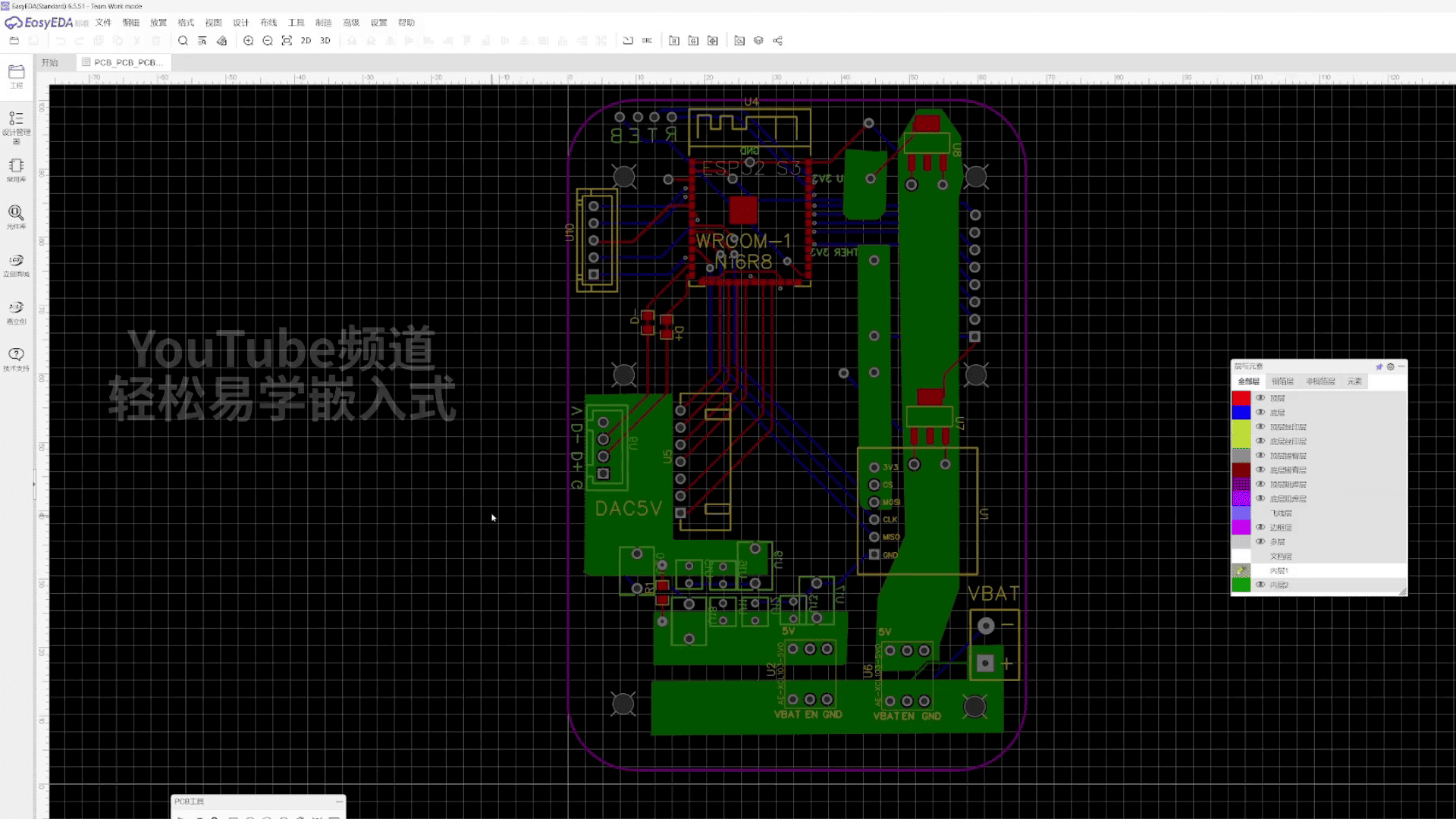
Task: Open the 技术支持 support sidebar icon
Action: (16, 359)
